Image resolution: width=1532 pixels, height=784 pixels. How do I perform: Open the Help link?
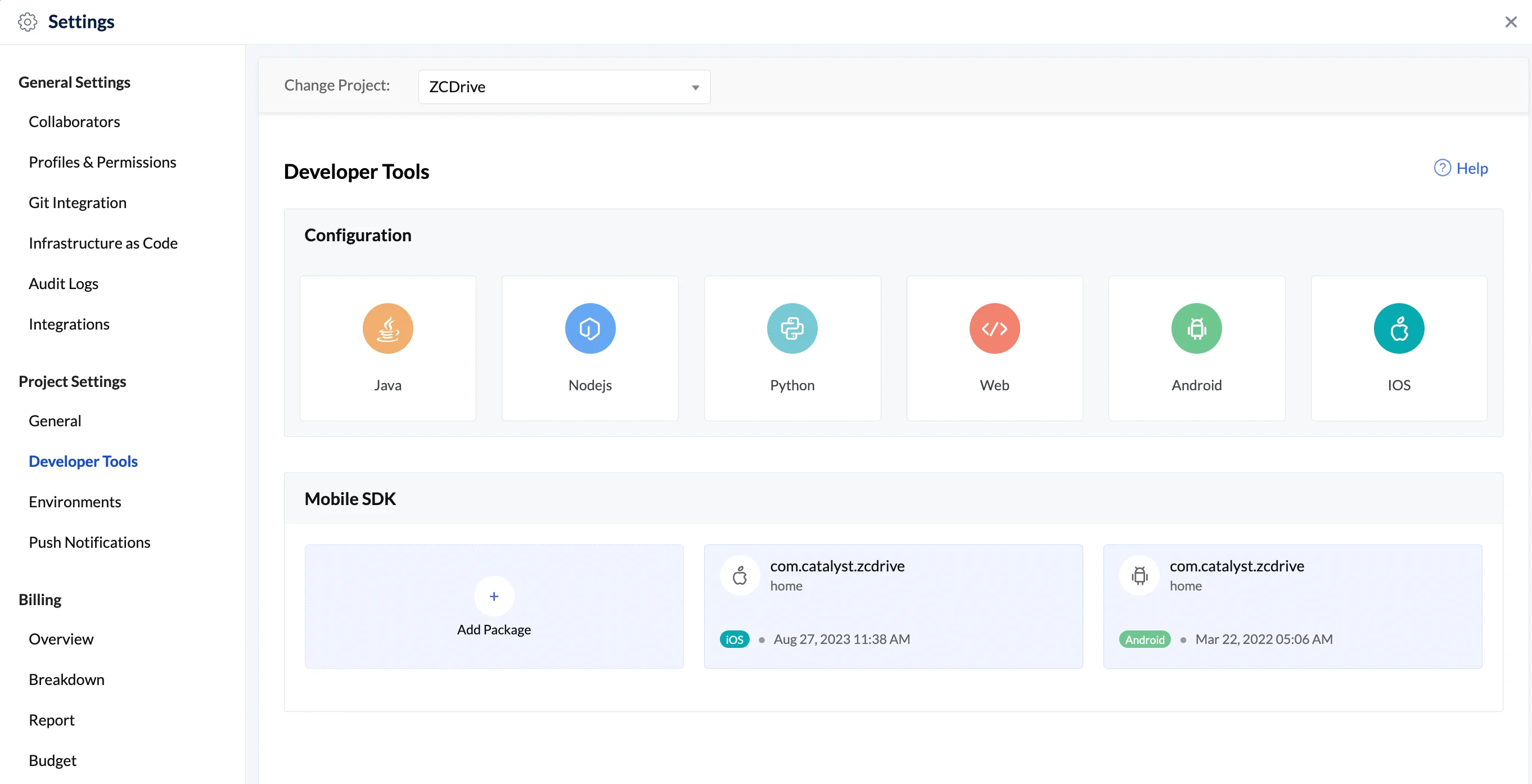click(x=1472, y=168)
